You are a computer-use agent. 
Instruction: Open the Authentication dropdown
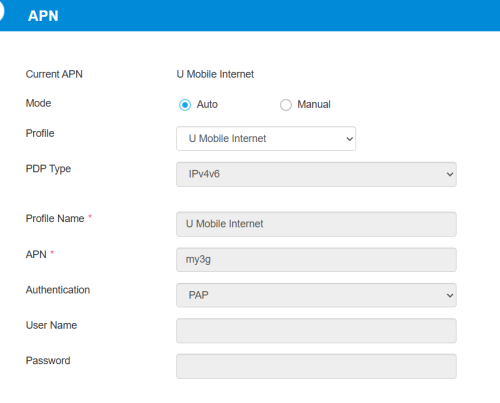pyautogui.click(x=316, y=295)
